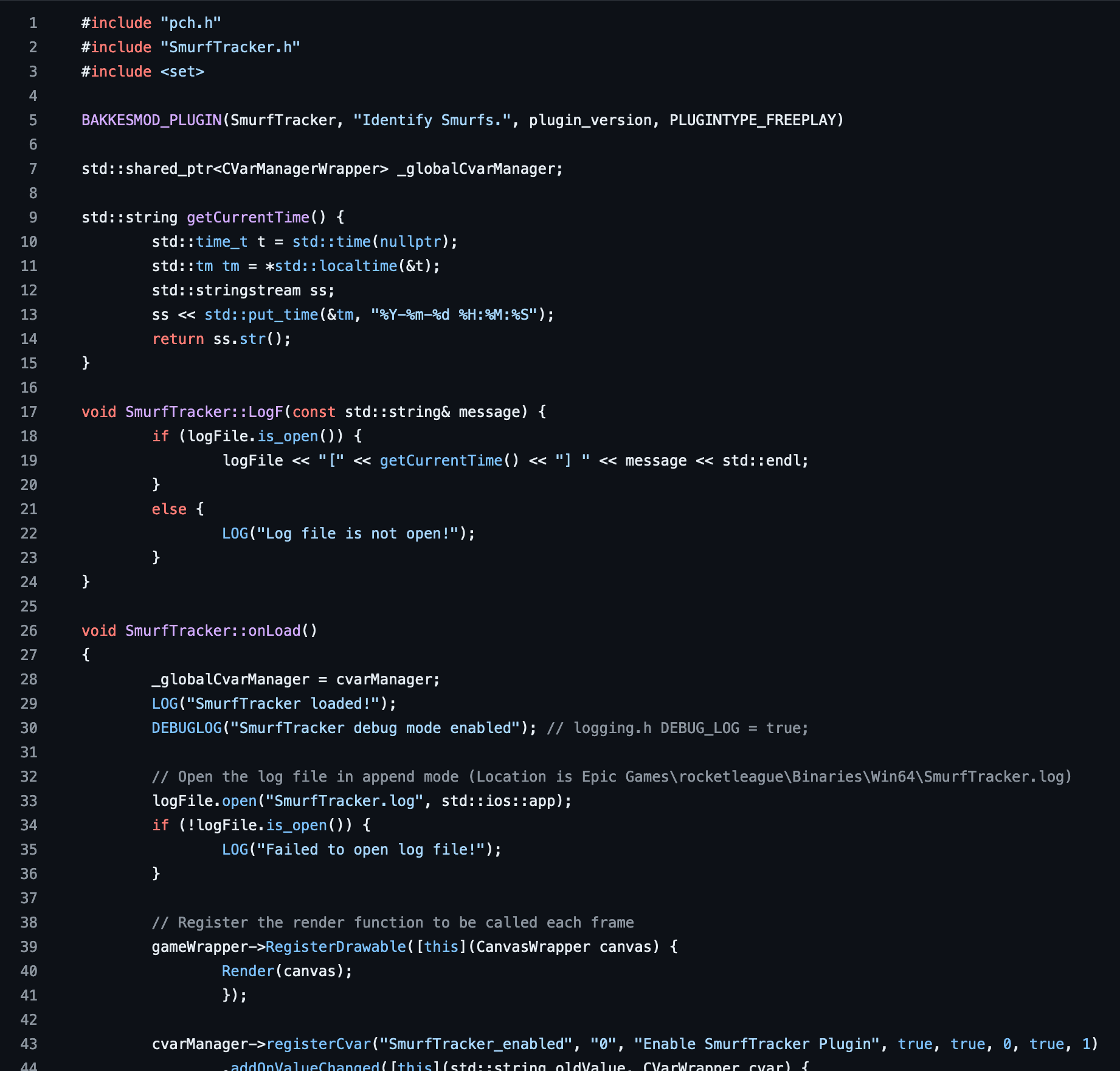Click the <set> include

[x=182, y=72]
